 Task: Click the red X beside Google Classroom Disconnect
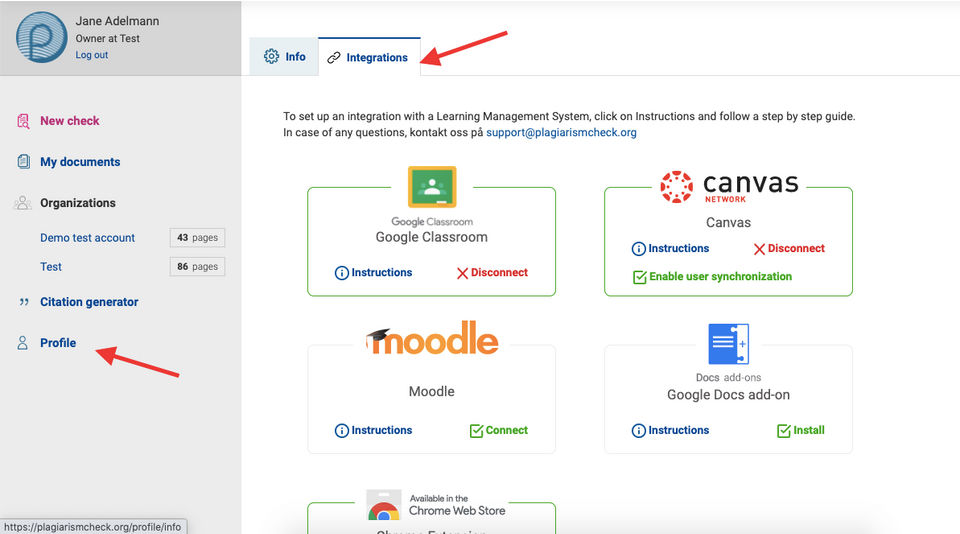point(462,273)
